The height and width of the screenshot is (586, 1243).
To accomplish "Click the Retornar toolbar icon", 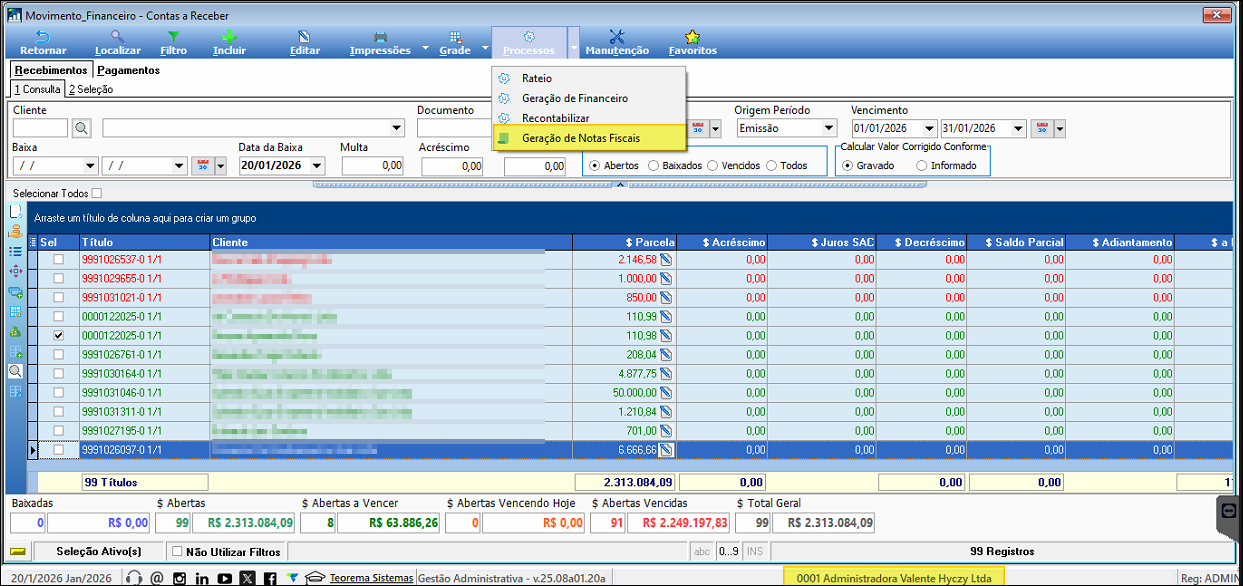I will [43, 37].
